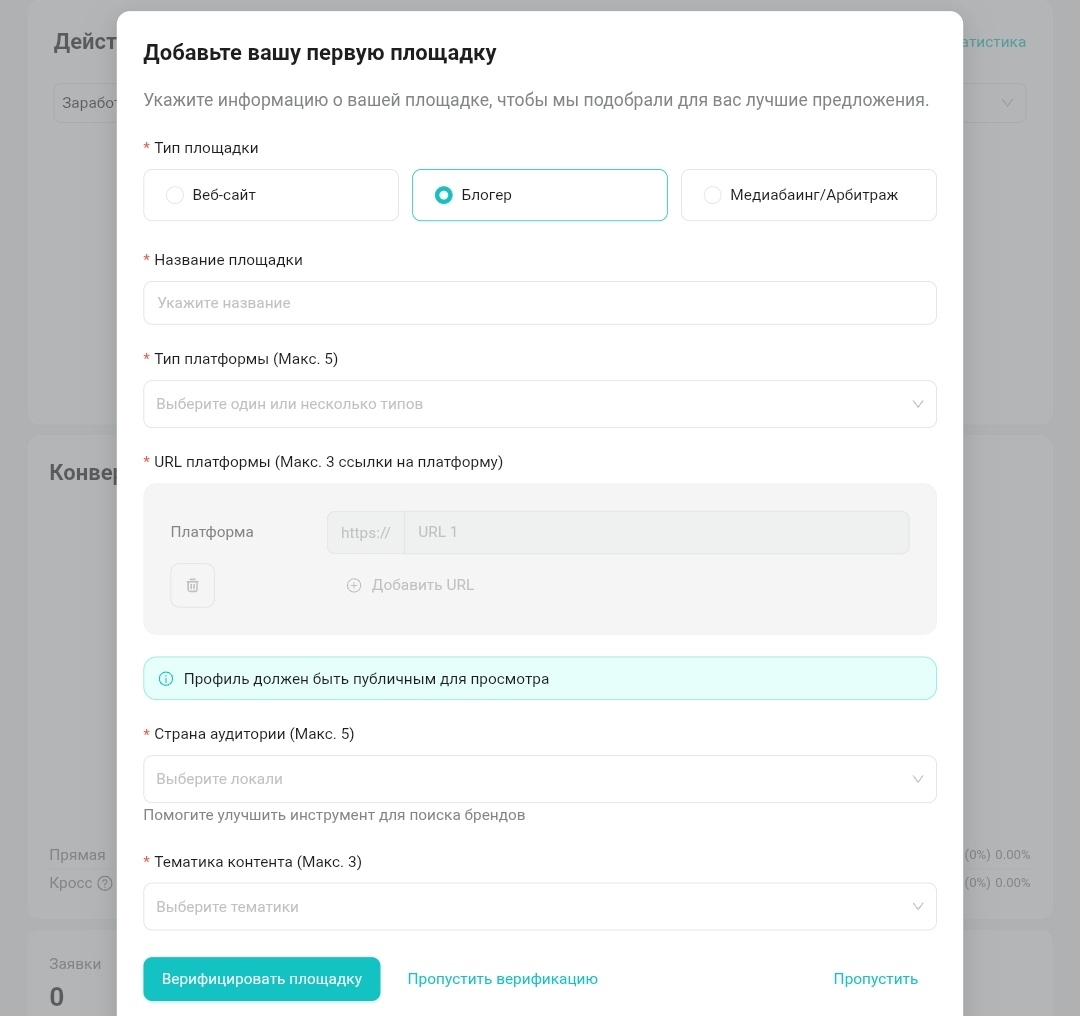Focus the Название площадки input field
The height and width of the screenshot is (1016, 1080).
[540, 303]
